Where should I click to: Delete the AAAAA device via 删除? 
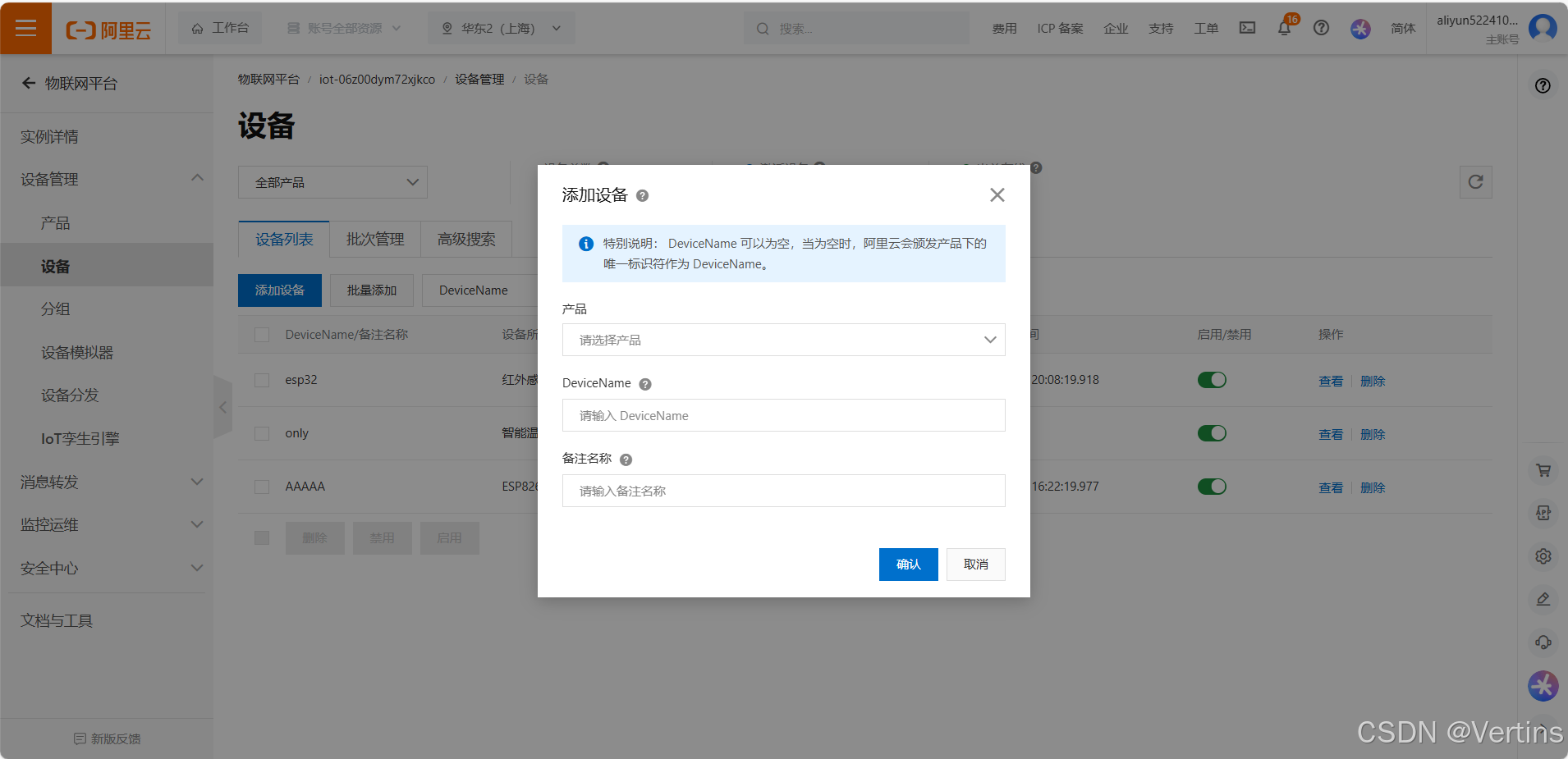1373,487
